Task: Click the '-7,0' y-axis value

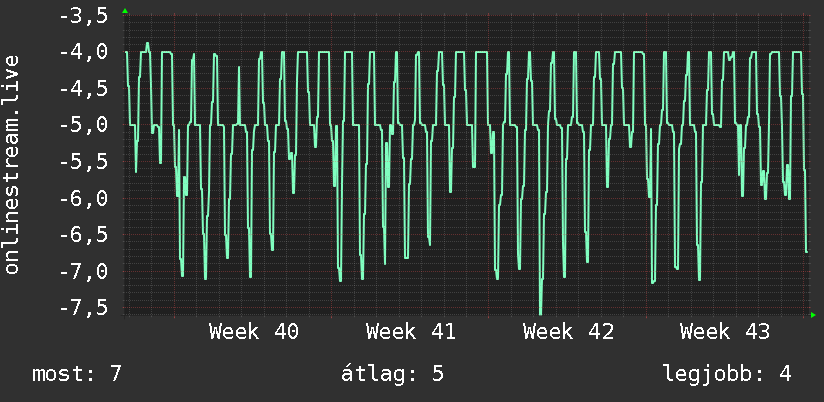Action: click(84, 272)
